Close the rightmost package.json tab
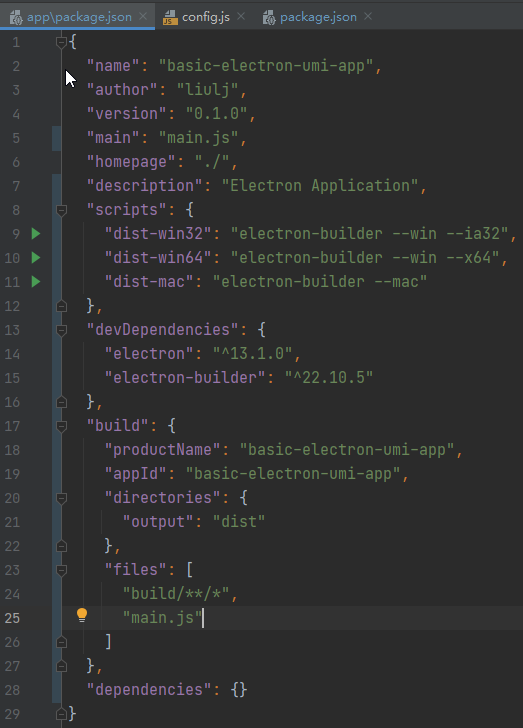Image resolution: width=523 pixels, height=728 pixels. point(368,16)
